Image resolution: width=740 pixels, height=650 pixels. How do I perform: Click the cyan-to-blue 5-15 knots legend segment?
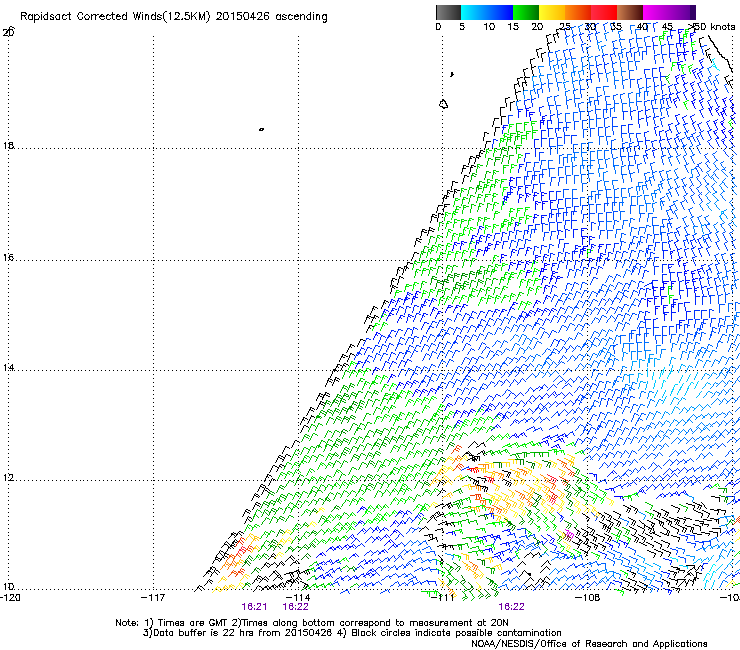click(x=487, y=12)
